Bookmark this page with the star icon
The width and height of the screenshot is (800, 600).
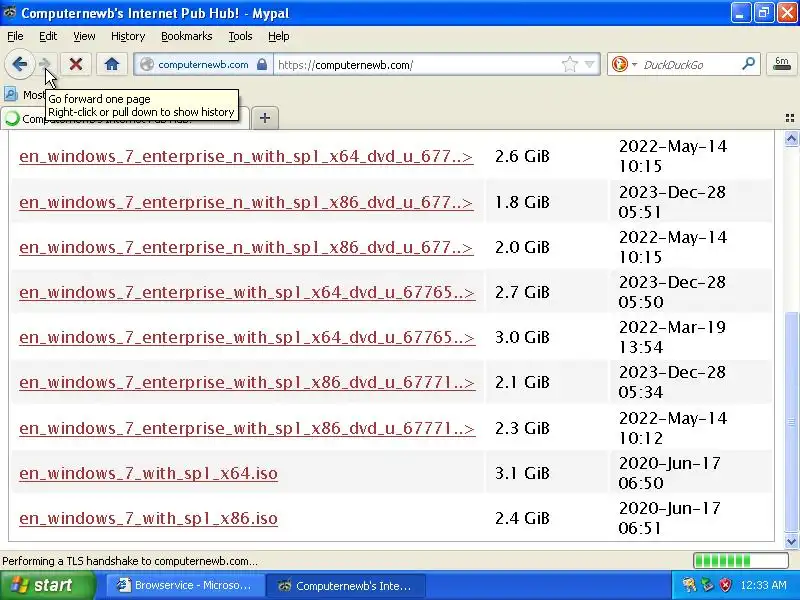pyautogui.click(x=569, y=65)
